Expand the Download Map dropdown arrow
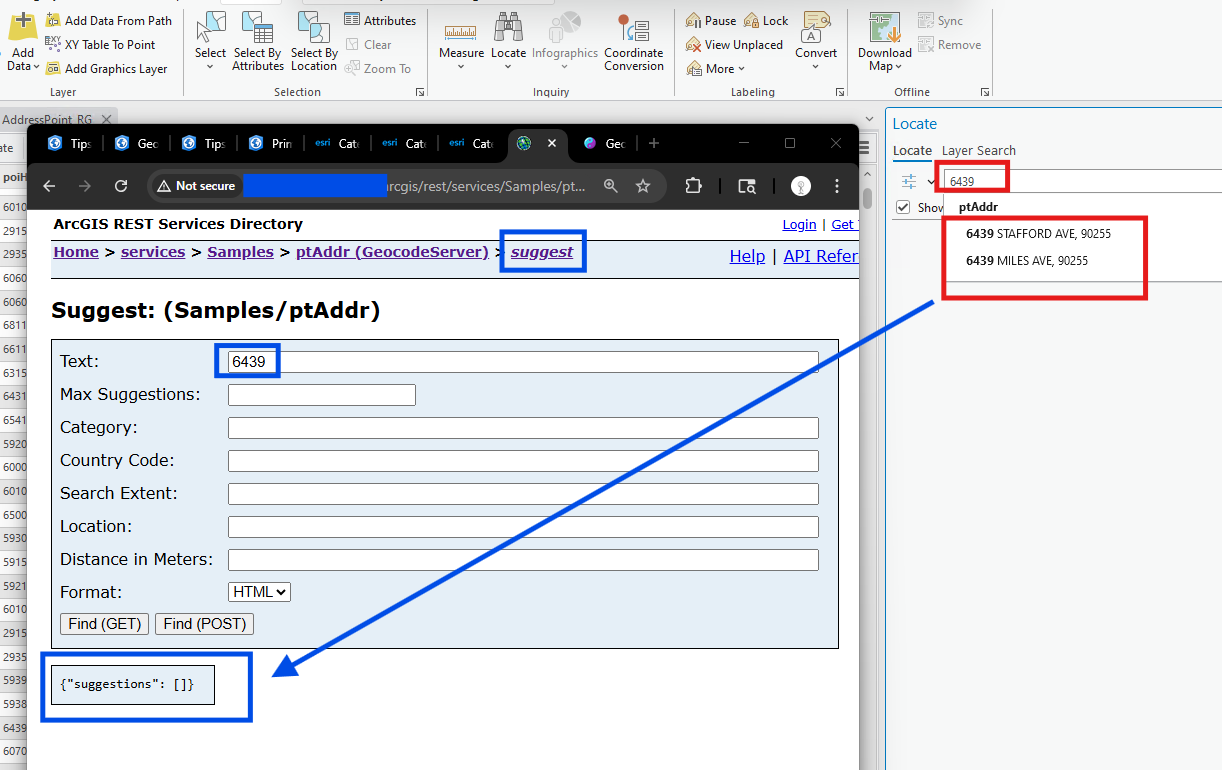Screen dimensions: 1222x770 [898, 67]
